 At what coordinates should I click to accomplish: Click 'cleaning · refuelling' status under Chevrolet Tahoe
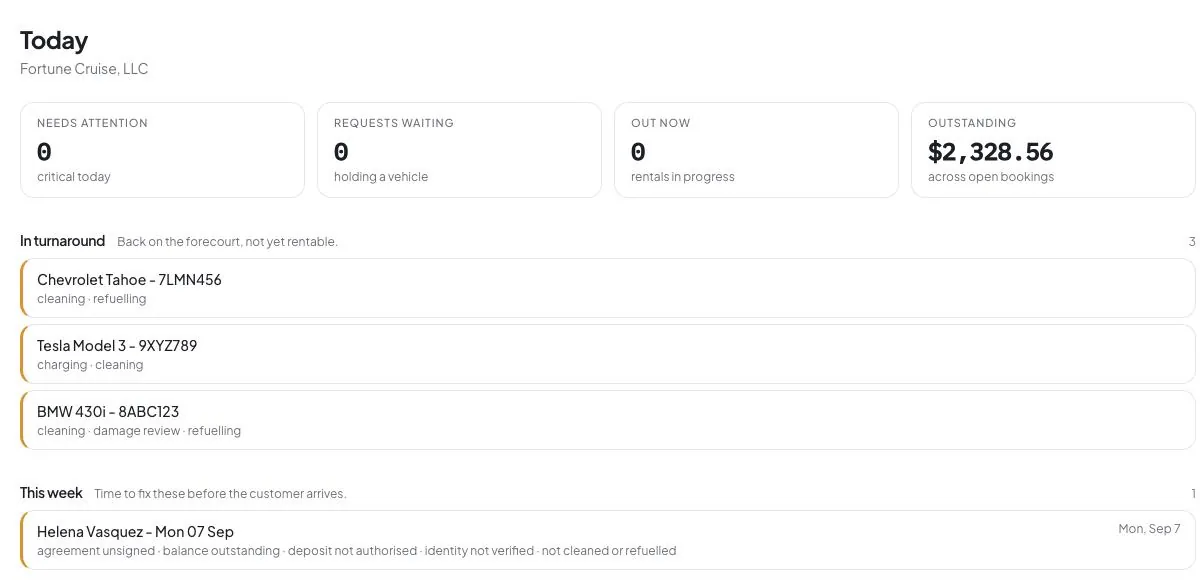click(92, 299)
